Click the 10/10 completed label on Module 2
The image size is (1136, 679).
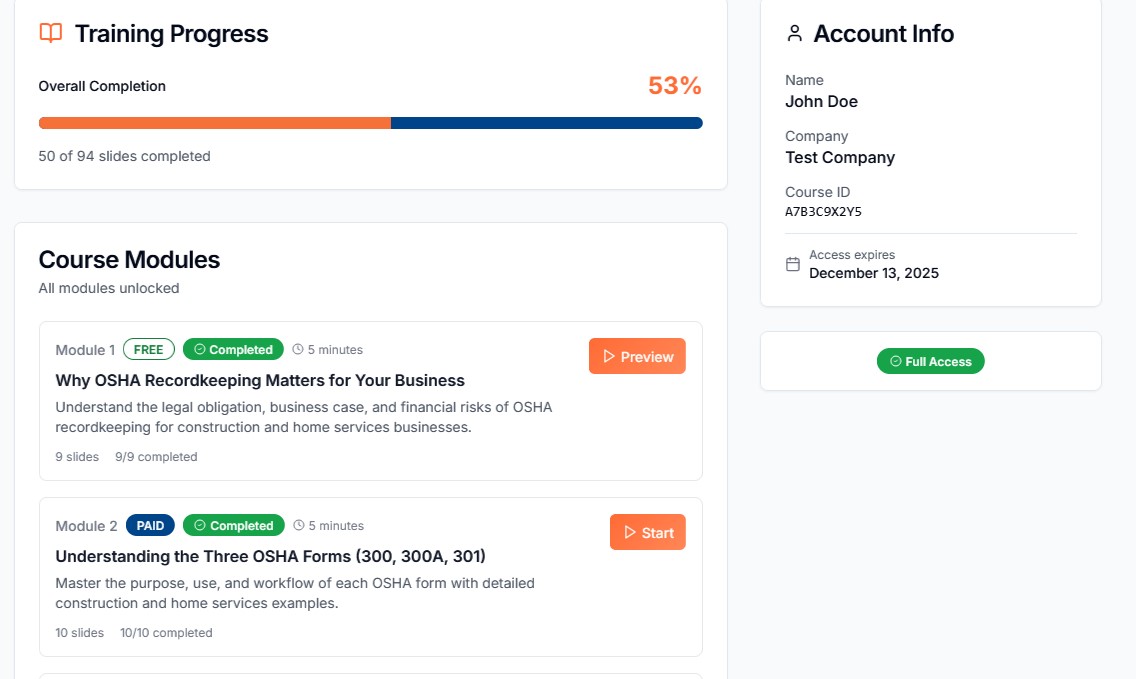pyautogui.click(x=166, y=632)
